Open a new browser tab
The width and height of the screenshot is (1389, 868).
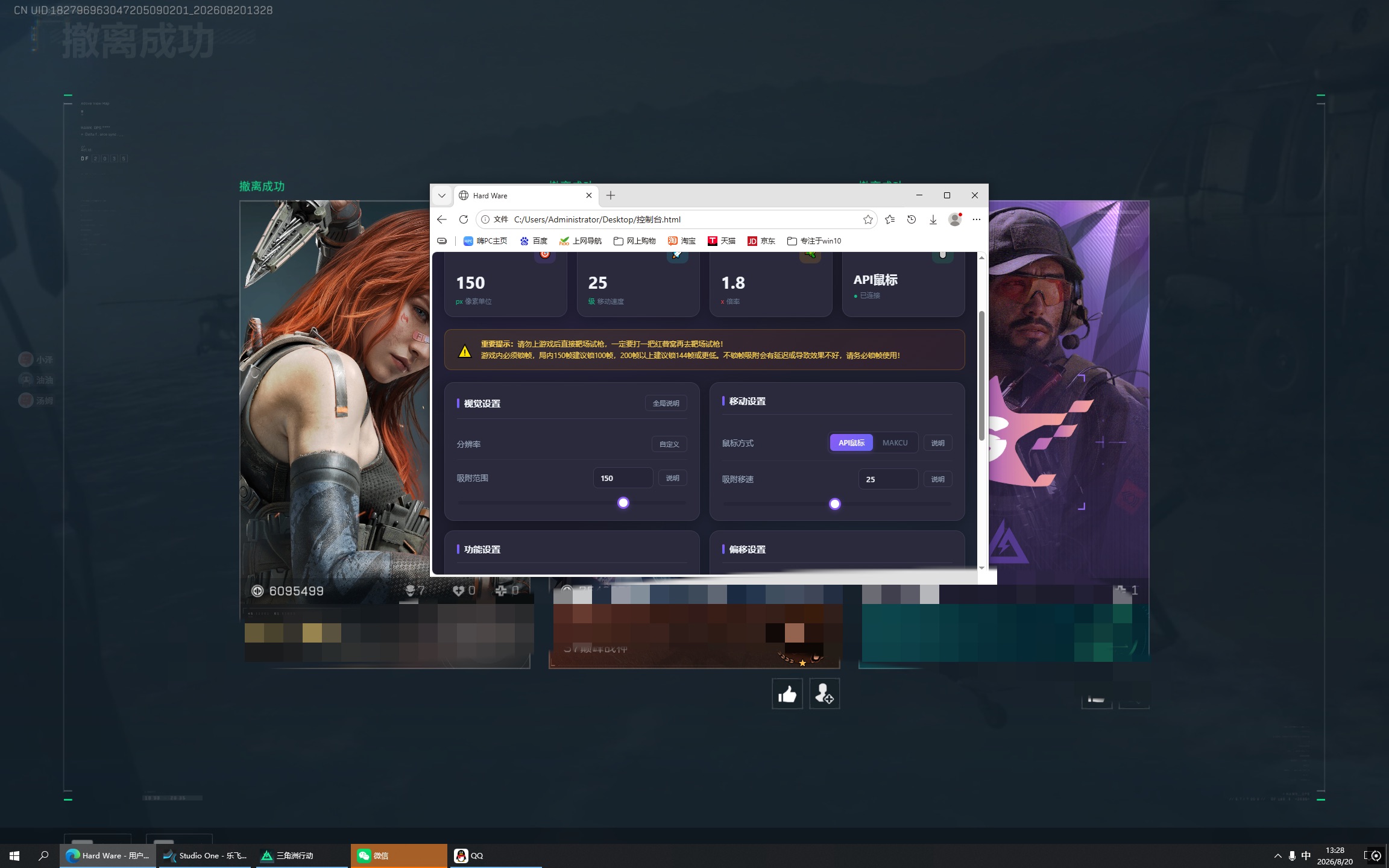(x=611, y=195)
